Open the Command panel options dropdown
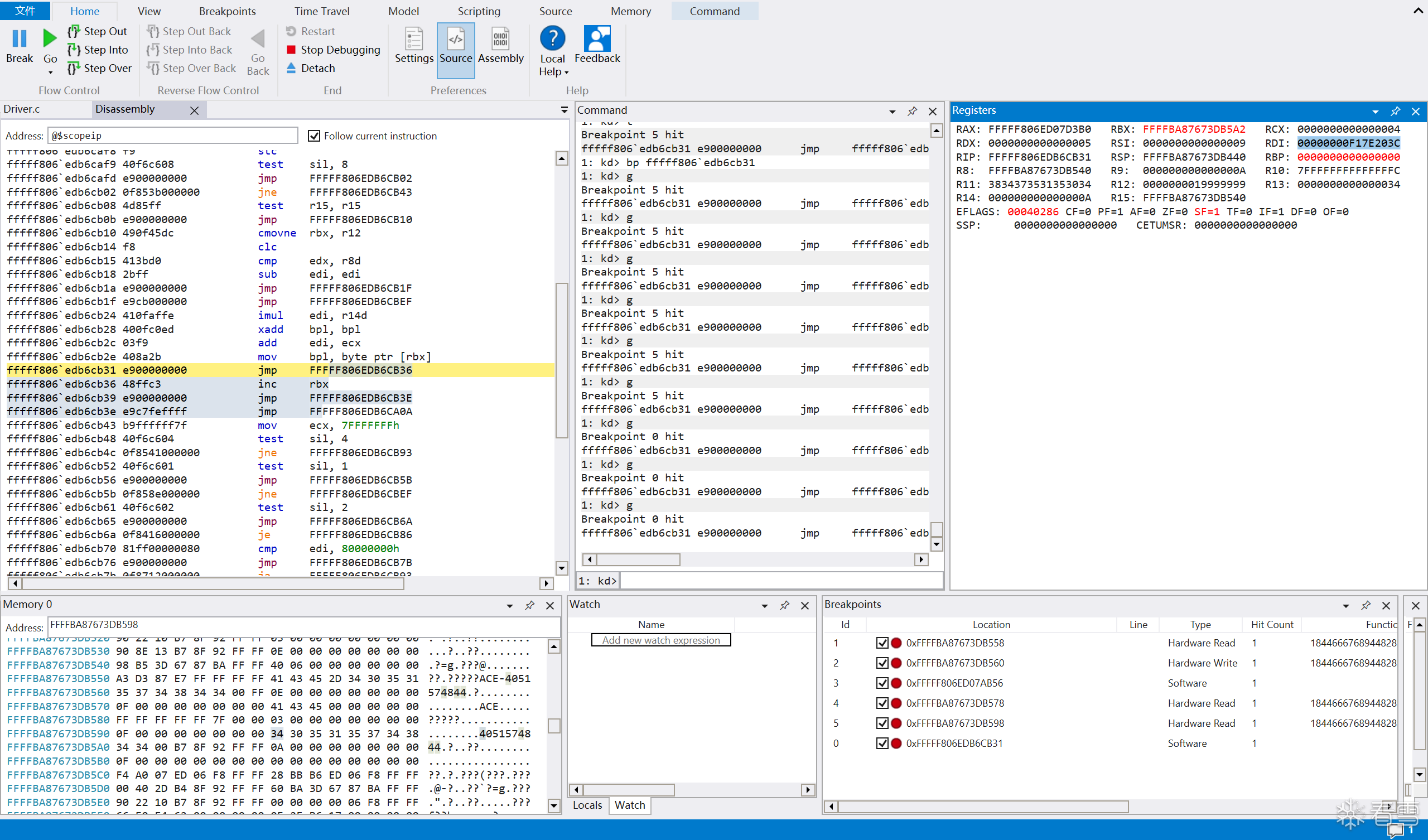The width and height of the screenshot is (1428, 840). (892, 112)
